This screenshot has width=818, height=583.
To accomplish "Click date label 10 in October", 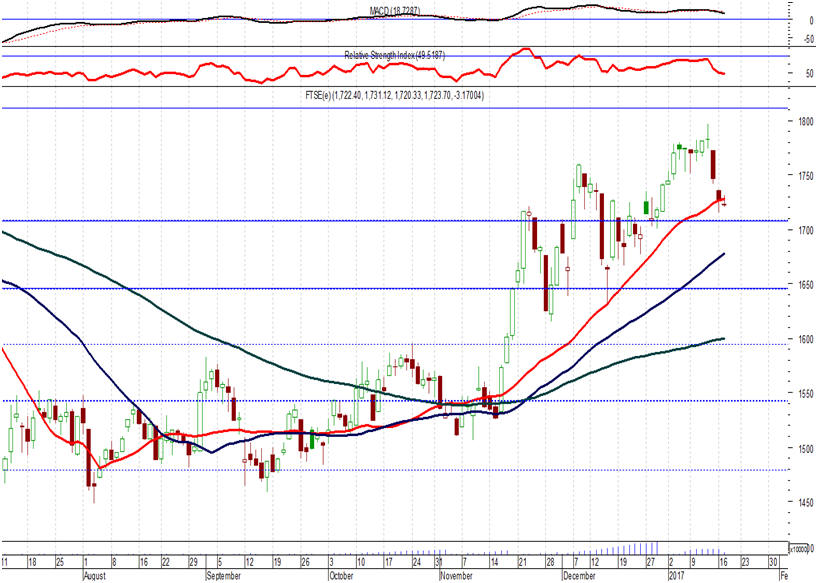I will click(x=361, y=563).
